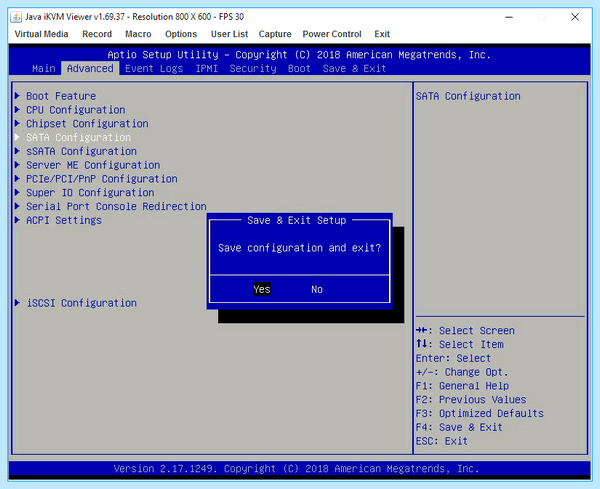600x489 pixels.
Task: Click the 'F4: Save & Exit' hint
Action: (459, 427)
